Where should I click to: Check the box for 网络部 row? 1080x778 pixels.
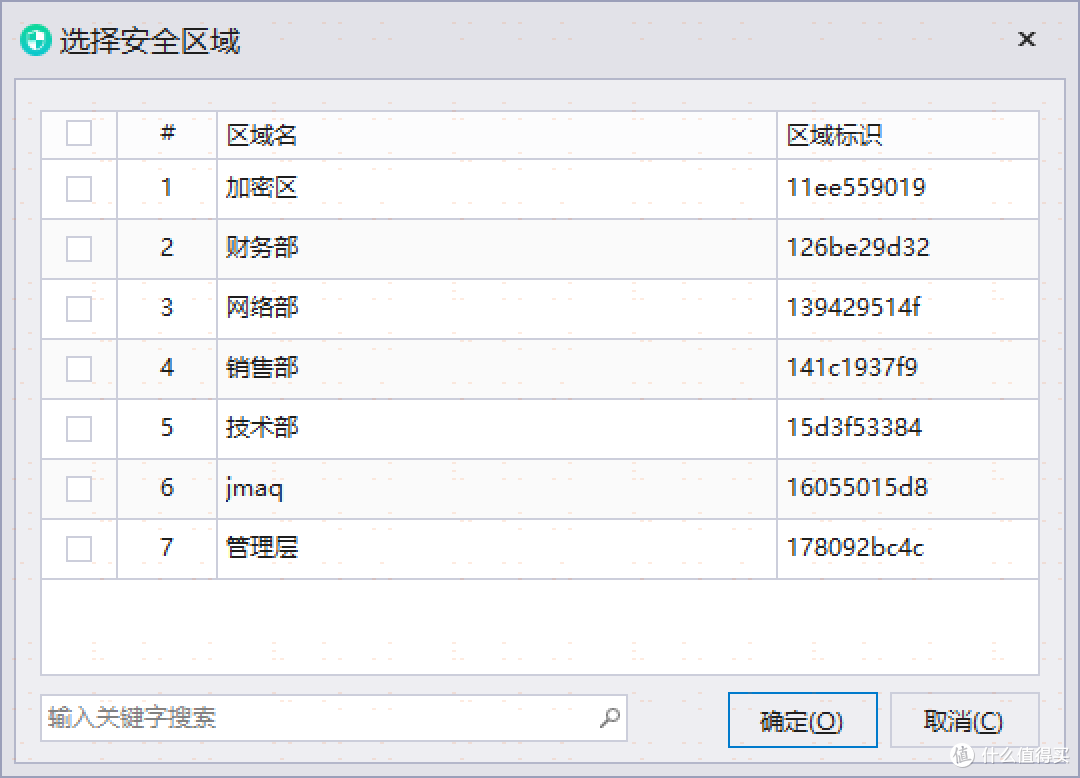(79, 308)
